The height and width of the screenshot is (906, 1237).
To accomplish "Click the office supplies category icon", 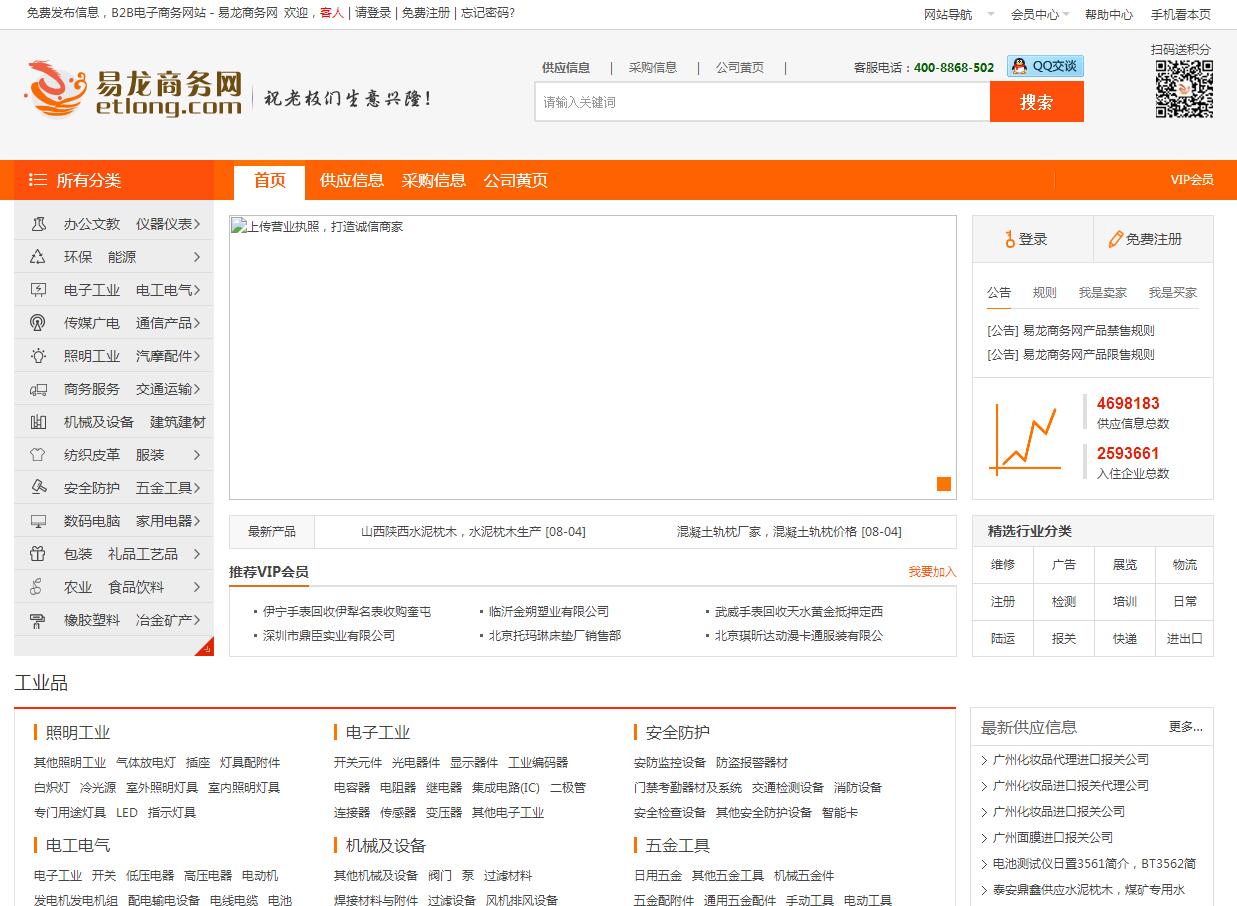I will tap(38, 224).
